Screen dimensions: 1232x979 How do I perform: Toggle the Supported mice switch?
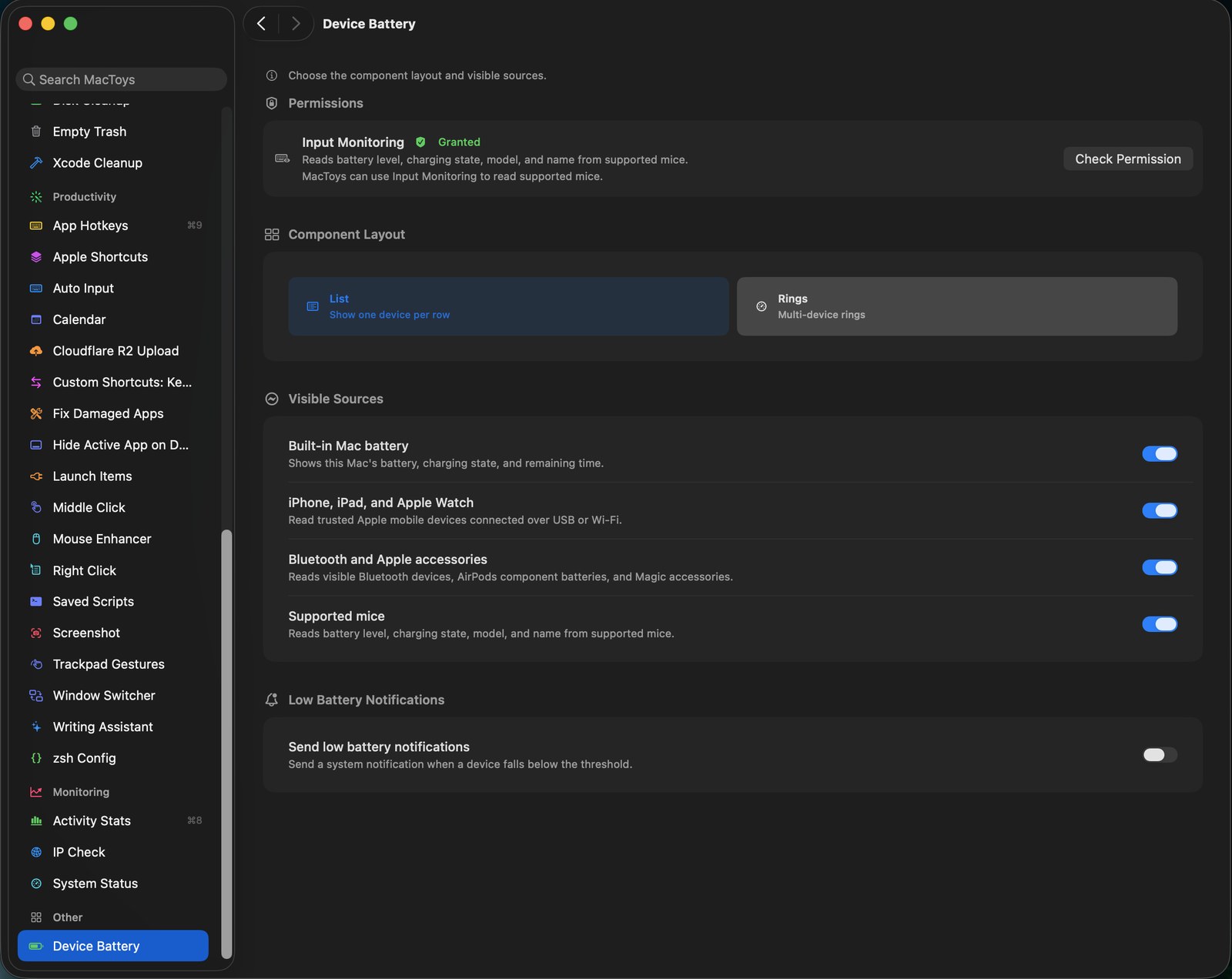click(x=1160, y=624)
